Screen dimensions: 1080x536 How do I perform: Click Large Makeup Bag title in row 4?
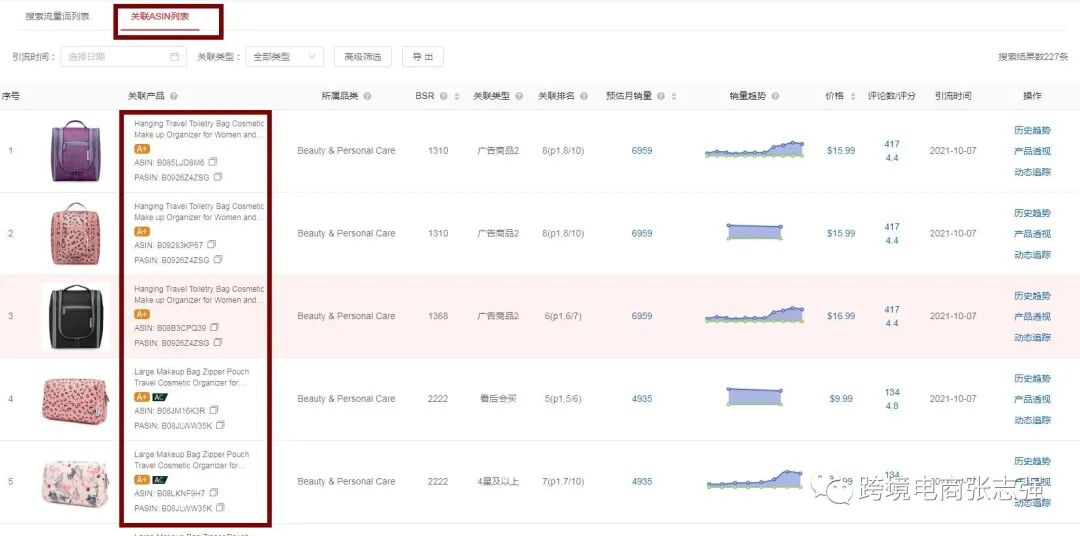tap(191, 378)
